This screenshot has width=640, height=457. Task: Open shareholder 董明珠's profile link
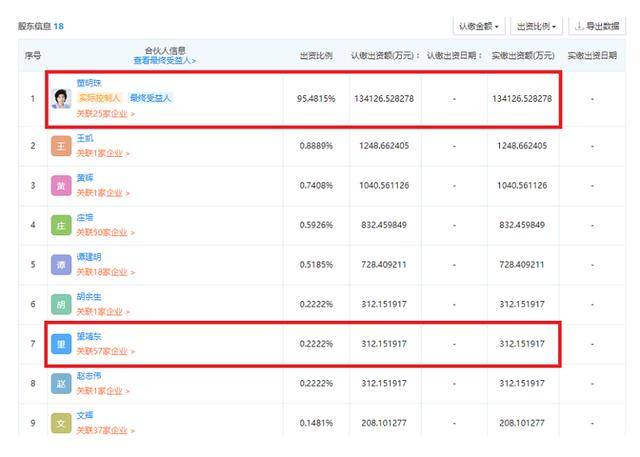(89, 83)
